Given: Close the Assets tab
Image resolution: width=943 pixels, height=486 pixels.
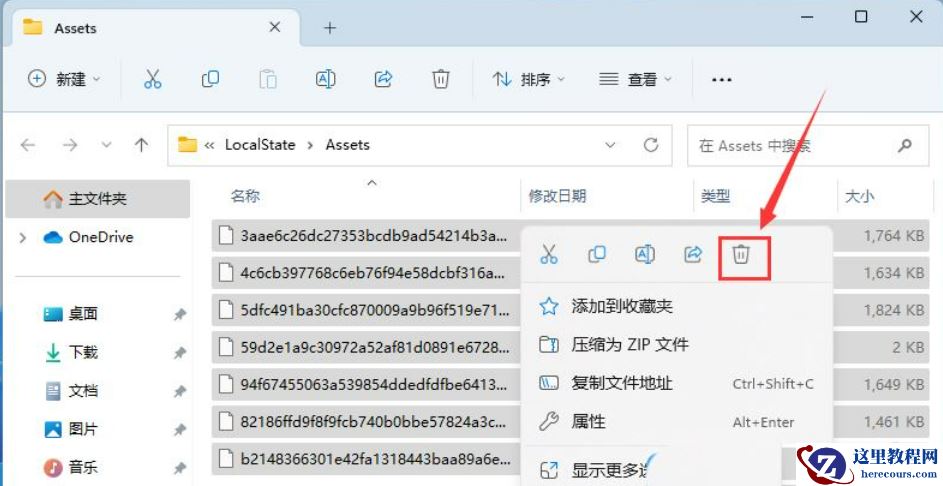Looking at the screenshot, I should (275, 27).
